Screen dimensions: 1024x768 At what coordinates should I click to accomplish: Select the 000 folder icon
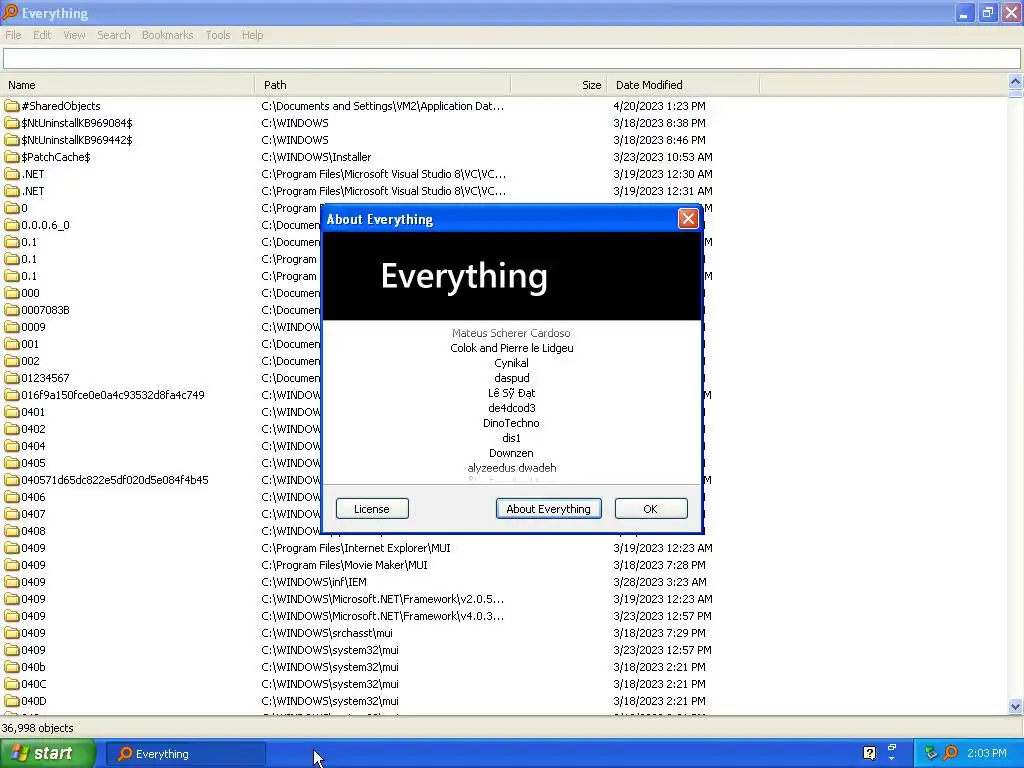(12, 293)
